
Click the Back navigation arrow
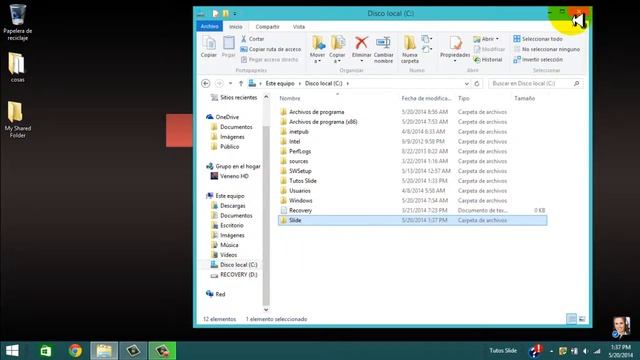pyautogui.click(x=206, y=83)
